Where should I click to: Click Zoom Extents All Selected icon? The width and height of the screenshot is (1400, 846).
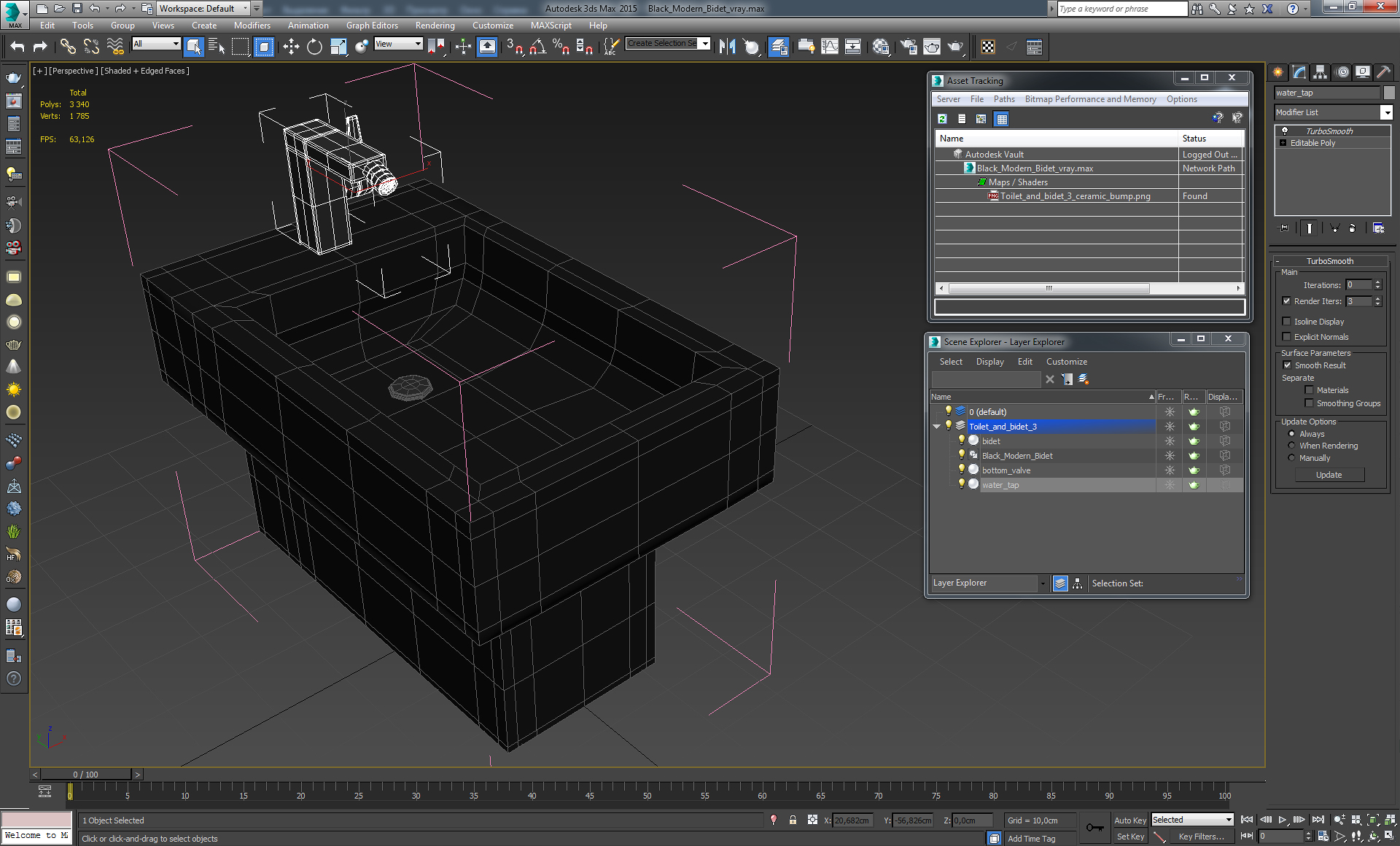click(1391, 820)
